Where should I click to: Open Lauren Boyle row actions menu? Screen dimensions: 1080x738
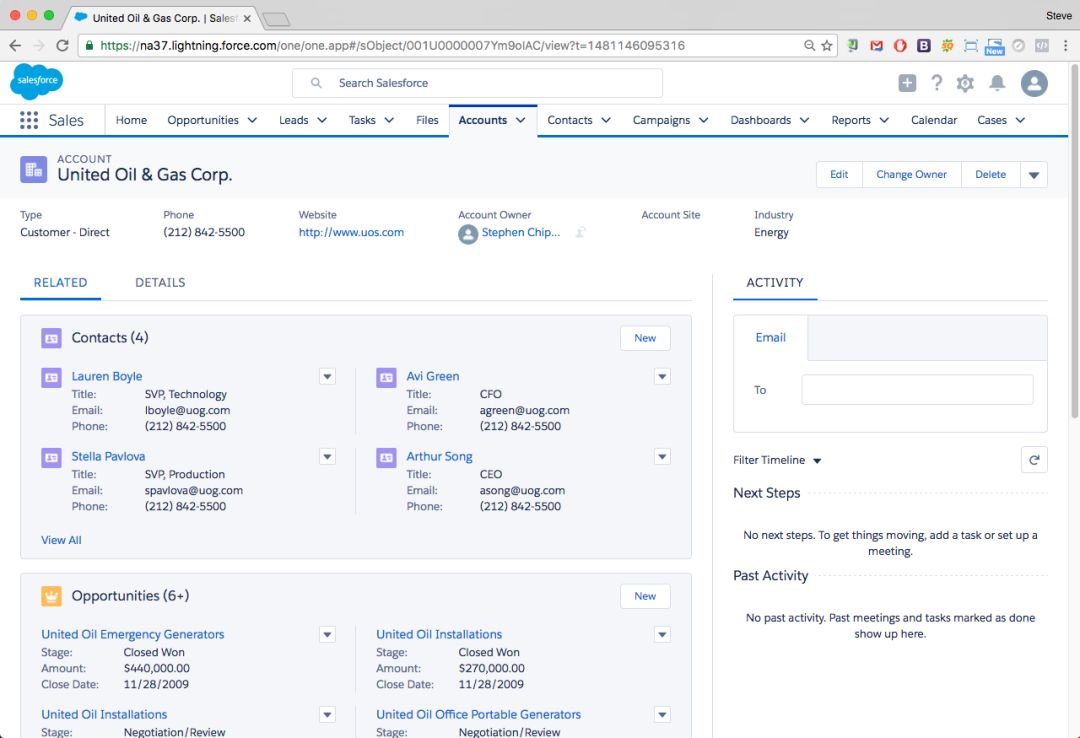(327, 376)
